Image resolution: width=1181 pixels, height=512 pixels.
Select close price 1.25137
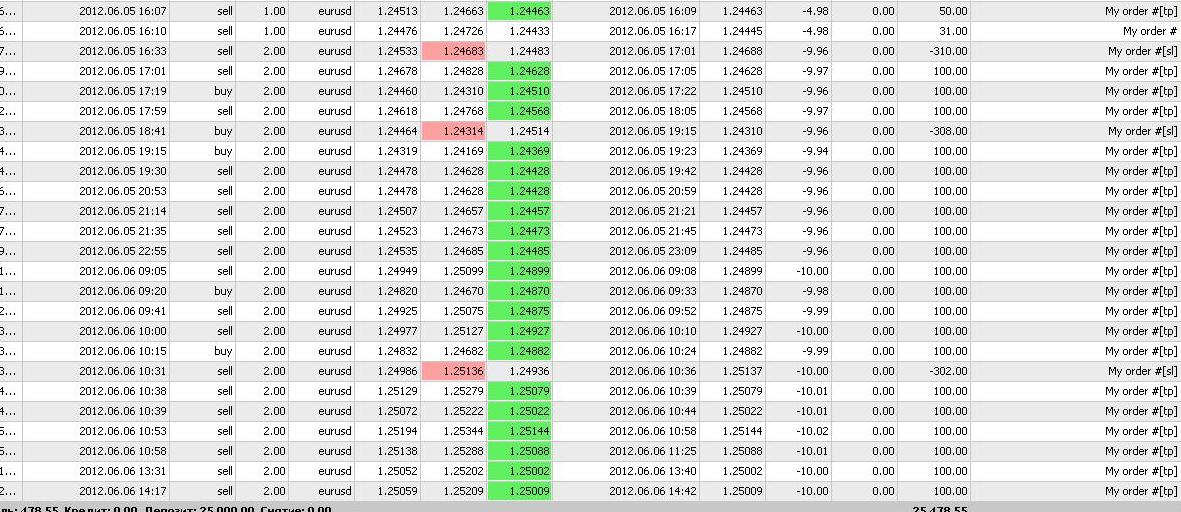[x=742, y=371]
